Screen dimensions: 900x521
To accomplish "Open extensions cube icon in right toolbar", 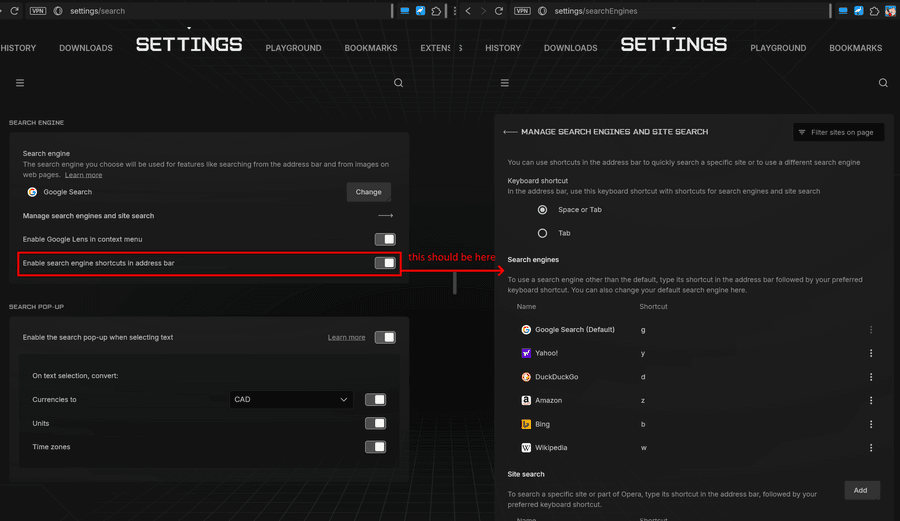I will [874, 11].
